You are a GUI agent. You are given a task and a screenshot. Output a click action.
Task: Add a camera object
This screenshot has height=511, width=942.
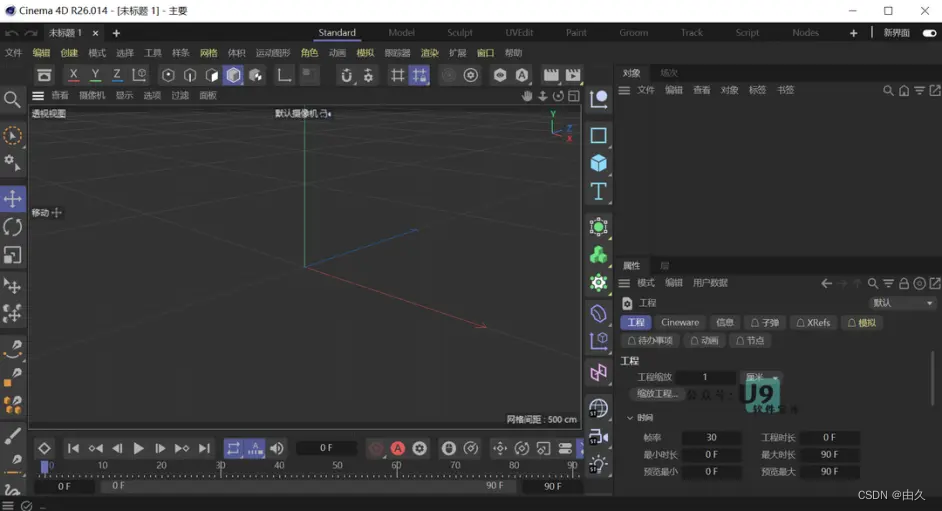[598, 437]
